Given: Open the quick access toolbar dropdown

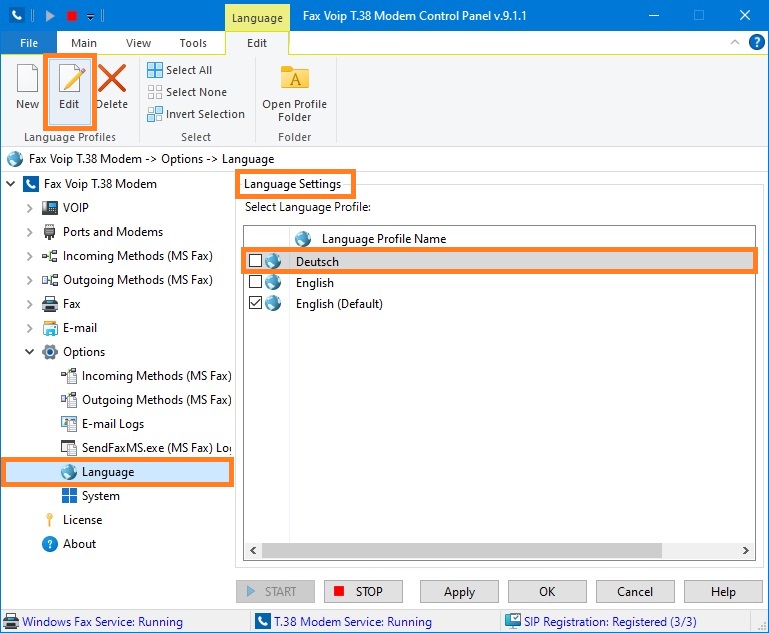Looking at the screenshot, I should [x=91, y=17].
